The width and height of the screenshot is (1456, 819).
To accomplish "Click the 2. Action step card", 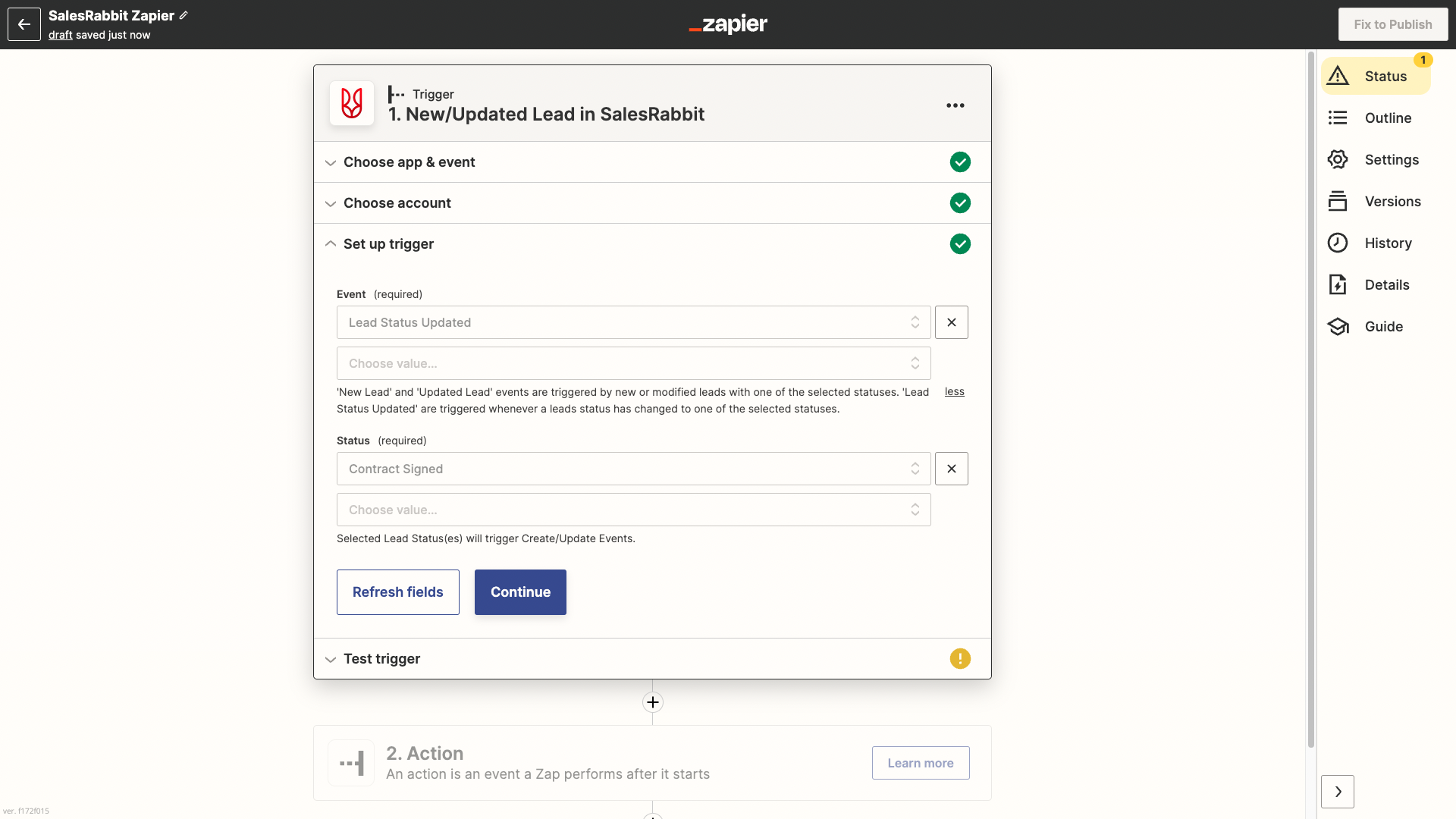I will coord(652,763).
